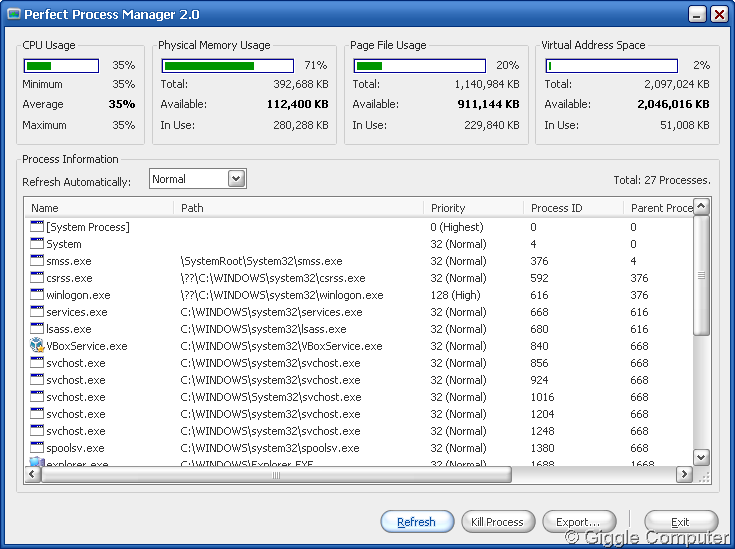
Task: Click process ID 592
Action: [540, 278]
